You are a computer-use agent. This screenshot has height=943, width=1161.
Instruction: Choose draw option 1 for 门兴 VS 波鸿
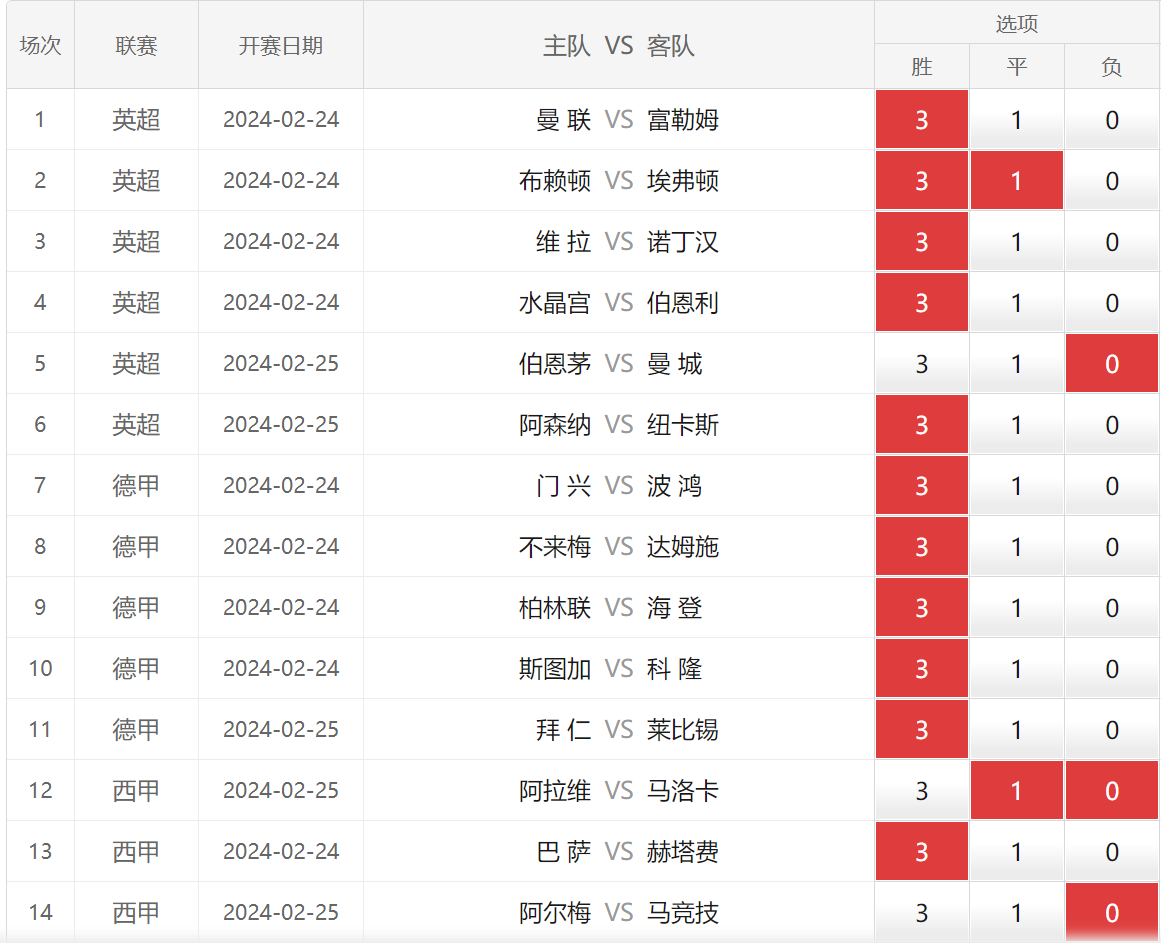(x=1017, y=486)
